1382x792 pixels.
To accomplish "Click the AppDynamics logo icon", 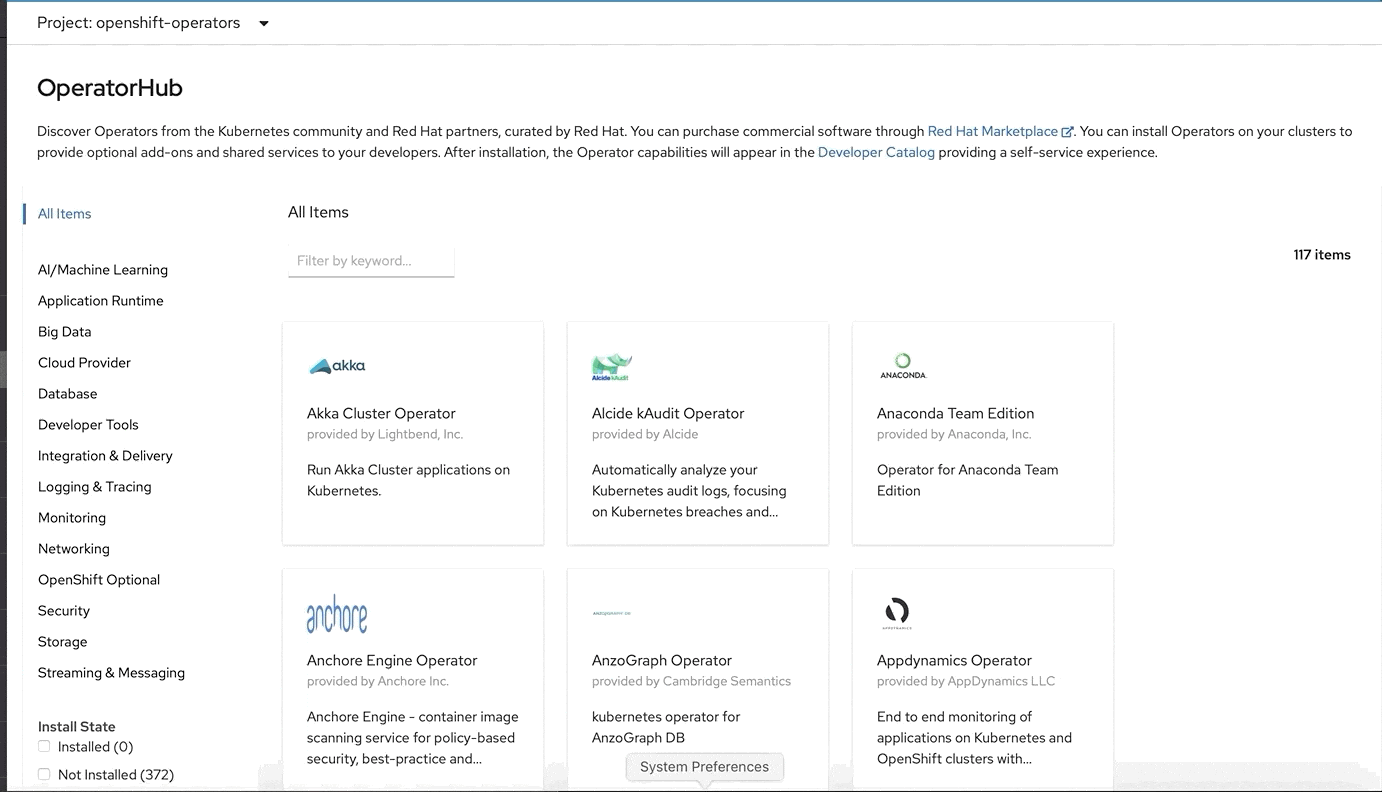I will (x=897, y=613).
